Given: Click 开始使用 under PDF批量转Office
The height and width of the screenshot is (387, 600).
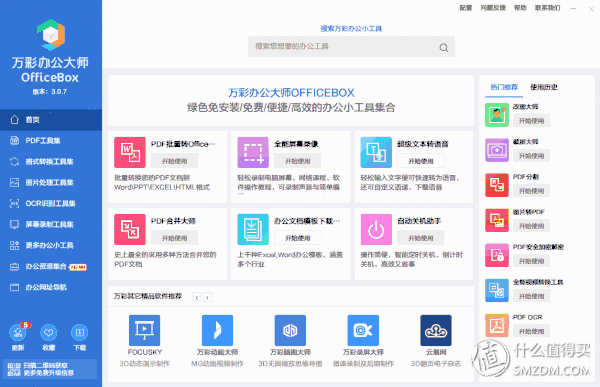Looking at the screenshot, I should pos(174,161).
